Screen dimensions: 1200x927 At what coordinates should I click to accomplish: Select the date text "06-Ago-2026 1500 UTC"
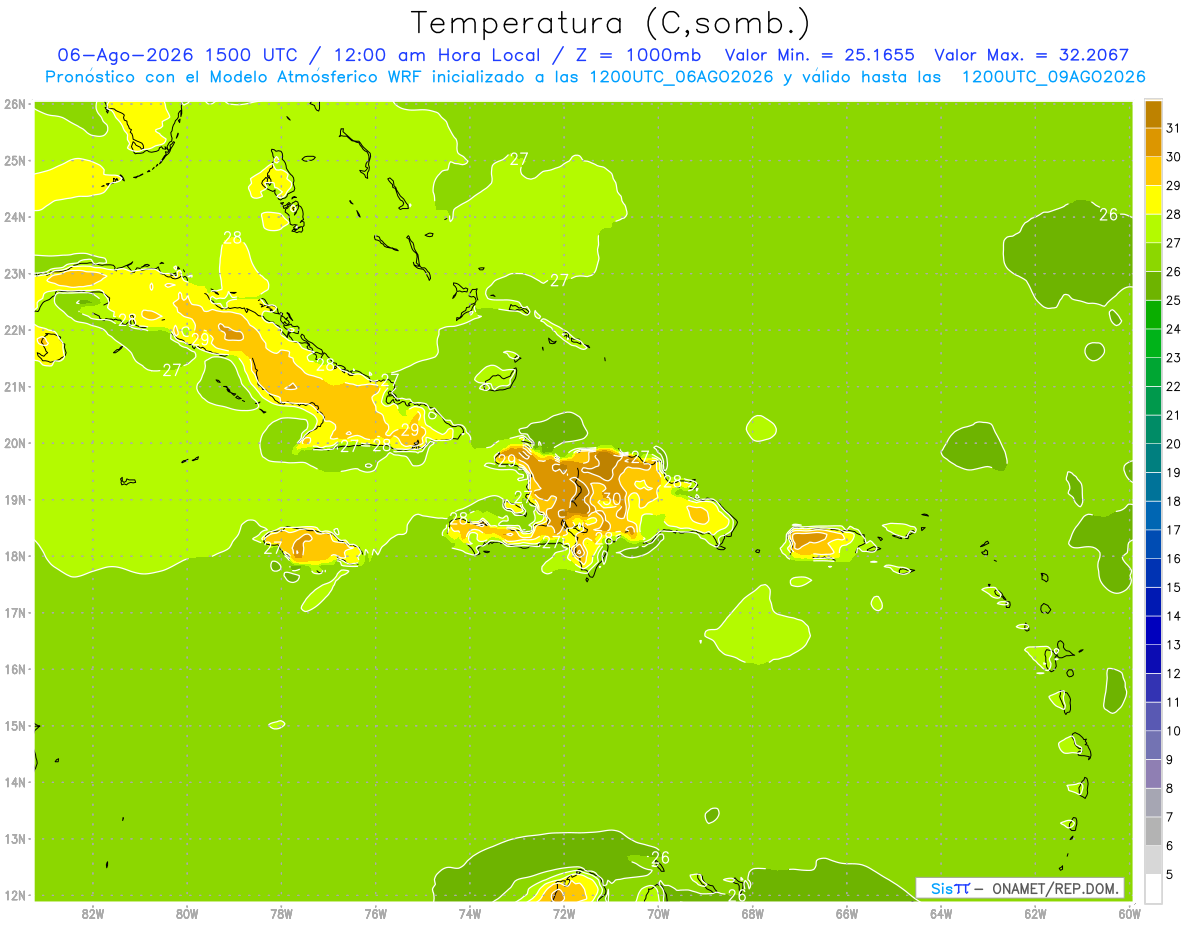177,56
